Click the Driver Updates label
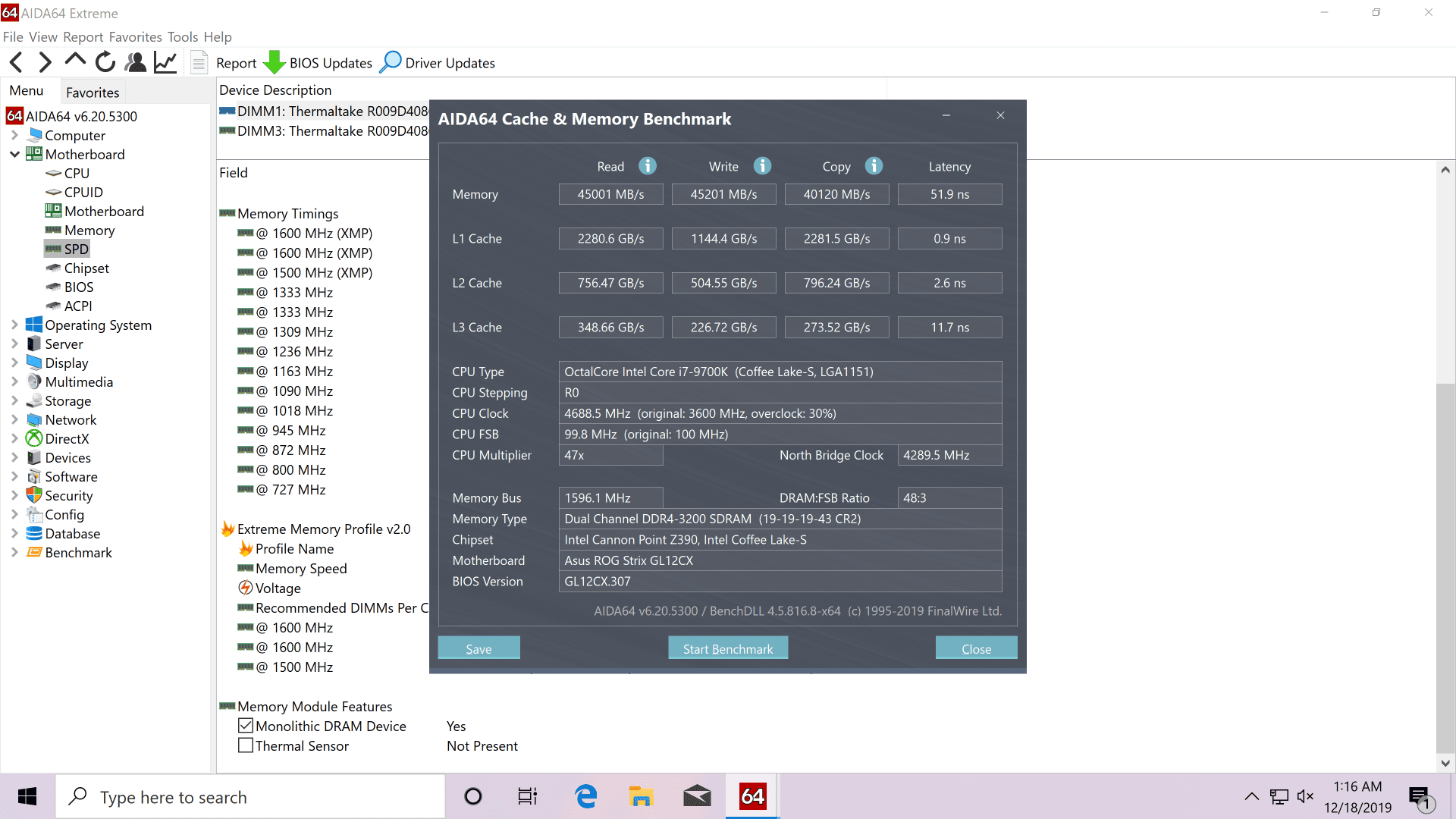 (450, 64)
